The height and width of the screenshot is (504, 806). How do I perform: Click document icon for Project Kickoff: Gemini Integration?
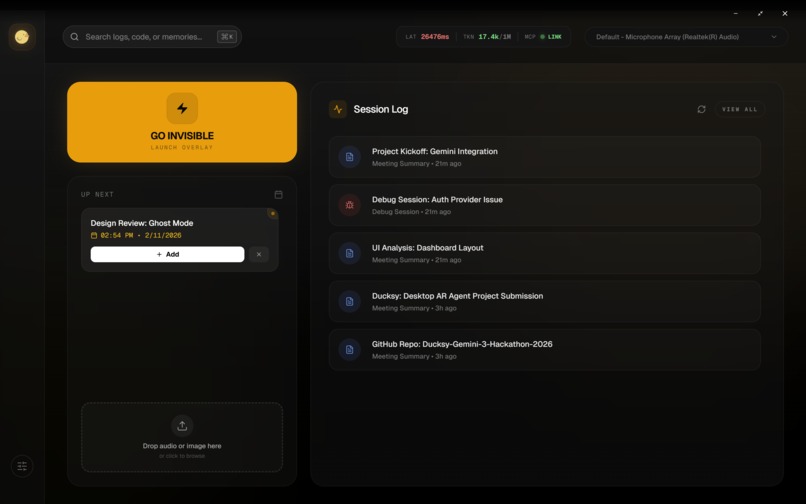pyautogui.click(x=350, y=157)
